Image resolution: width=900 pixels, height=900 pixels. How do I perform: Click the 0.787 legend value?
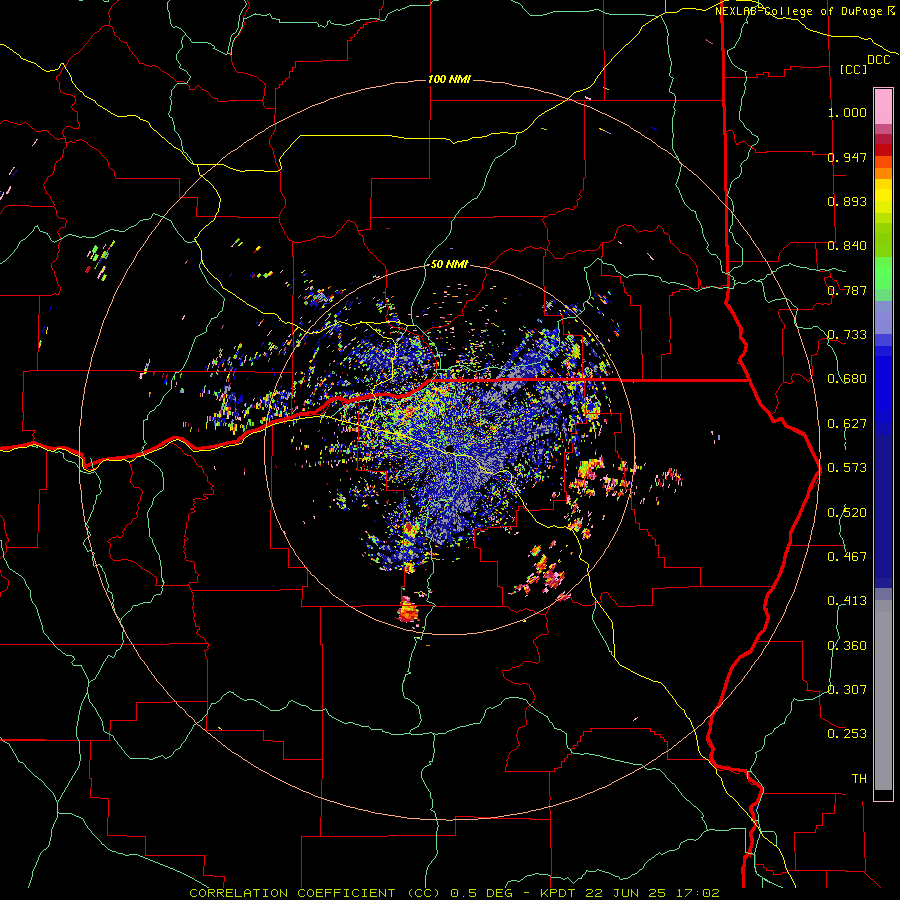click(847, 290)
